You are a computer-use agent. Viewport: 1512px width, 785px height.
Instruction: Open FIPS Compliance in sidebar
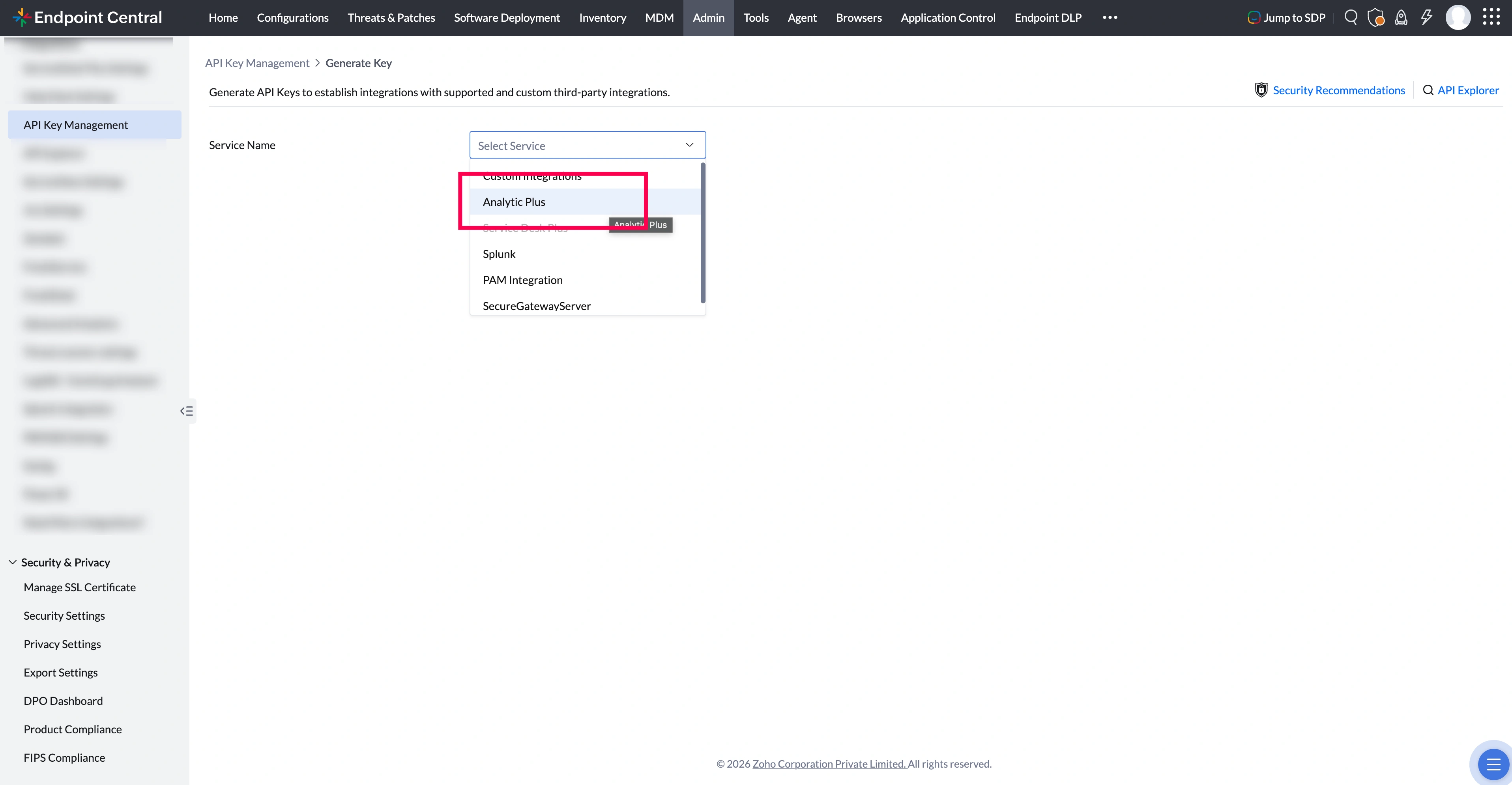65,757
